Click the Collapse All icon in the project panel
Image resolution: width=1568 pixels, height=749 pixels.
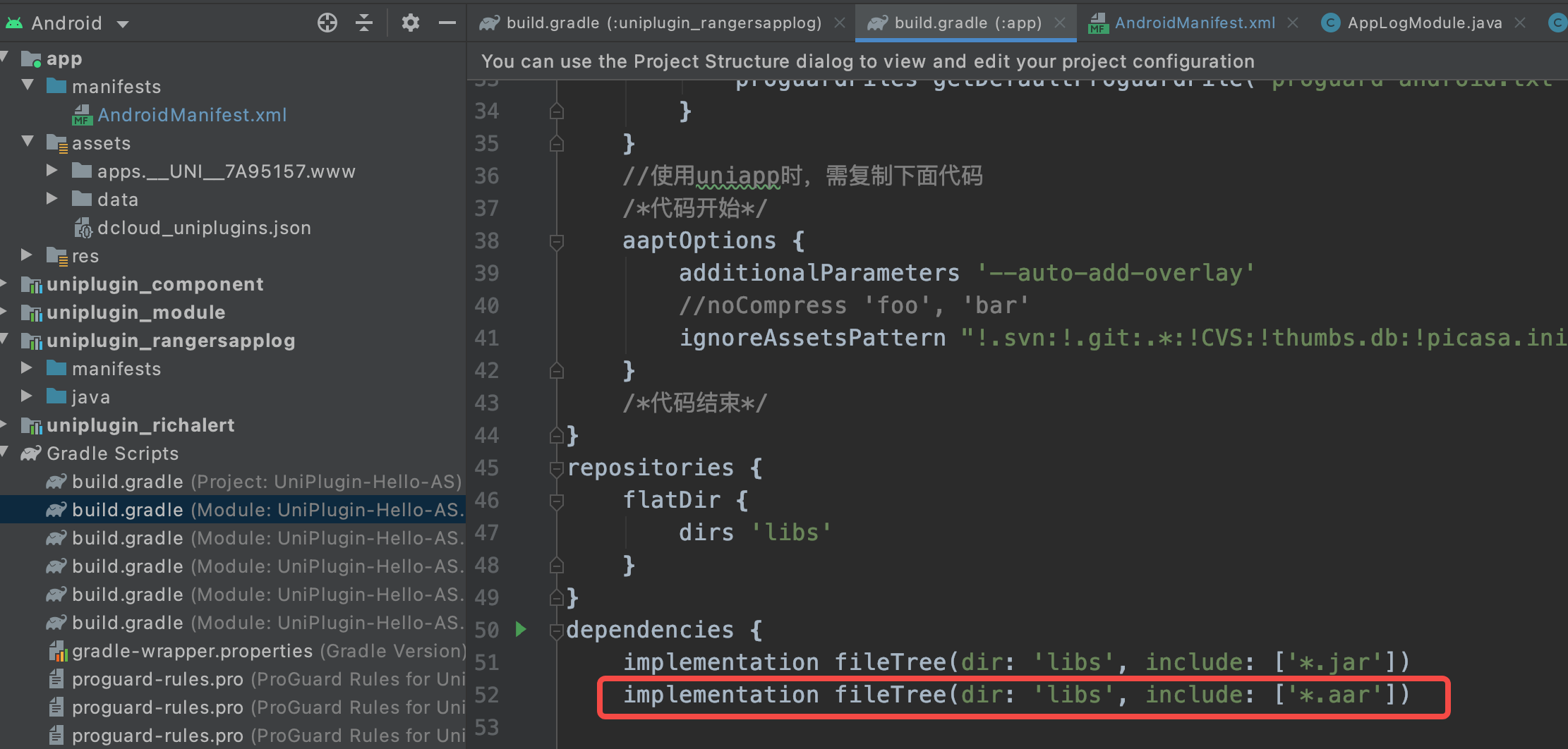(364, 23)
